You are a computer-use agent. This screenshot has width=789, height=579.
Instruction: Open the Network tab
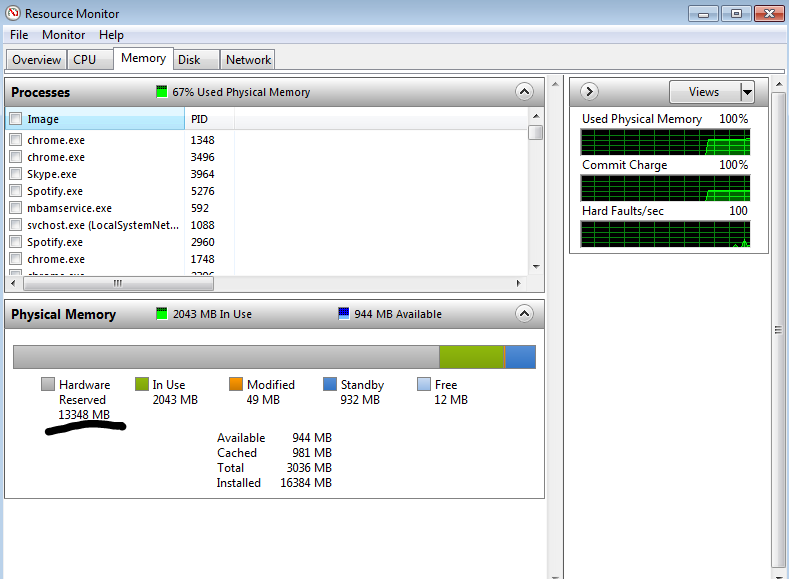[x=248, y=60]
